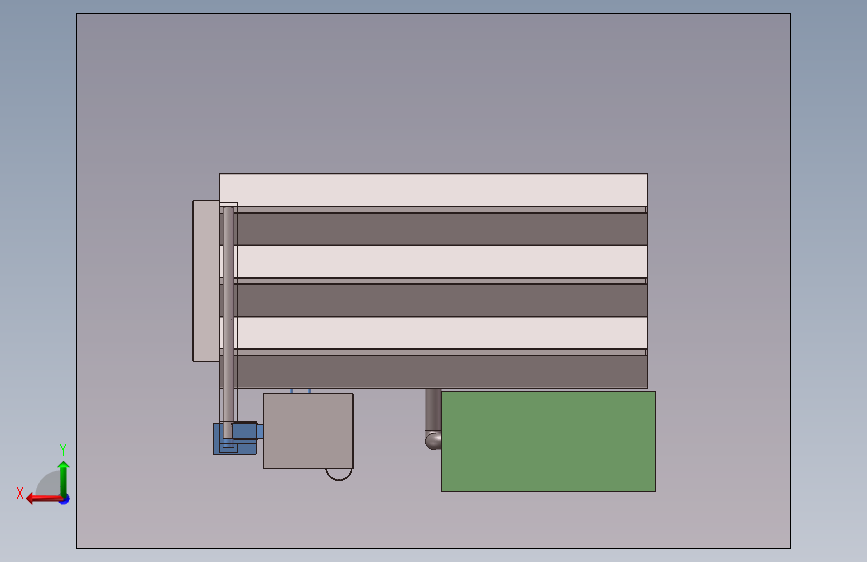Select the topmost light-colored slab
The width and height of the screenshot is (867, 562).
(433, 190)
